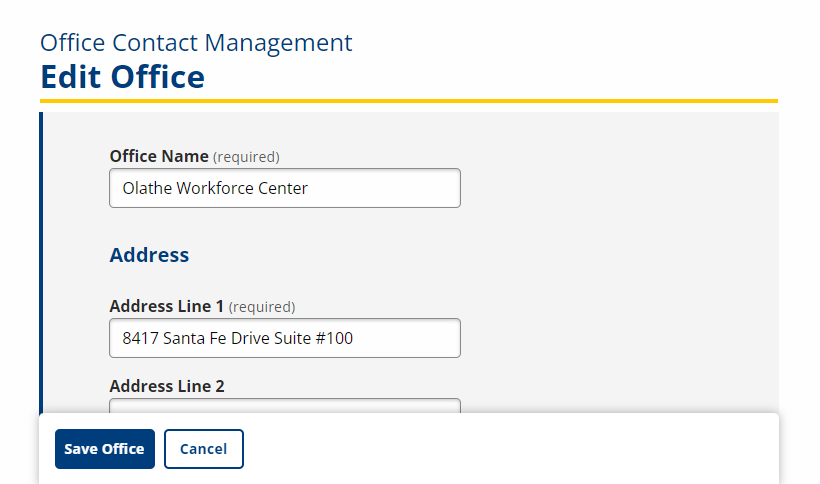This screenshot has height=484, width=820.
Task: Click the Office Contact Management title
Action: 196,43
